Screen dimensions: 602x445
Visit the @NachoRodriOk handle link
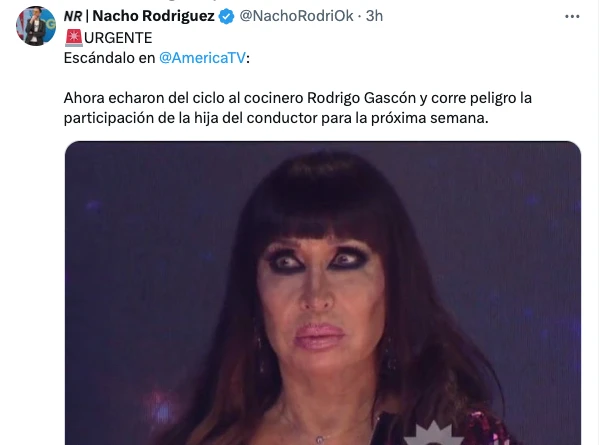point(296,16)
